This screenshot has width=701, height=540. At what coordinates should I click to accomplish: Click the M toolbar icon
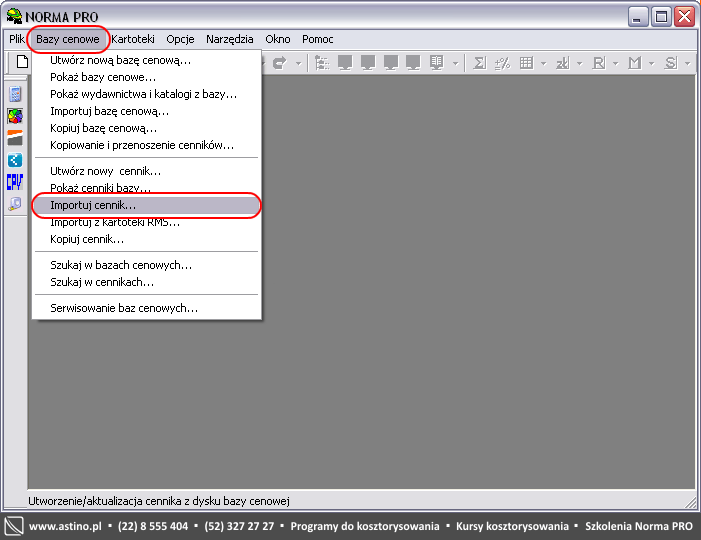tap(635, 63)
